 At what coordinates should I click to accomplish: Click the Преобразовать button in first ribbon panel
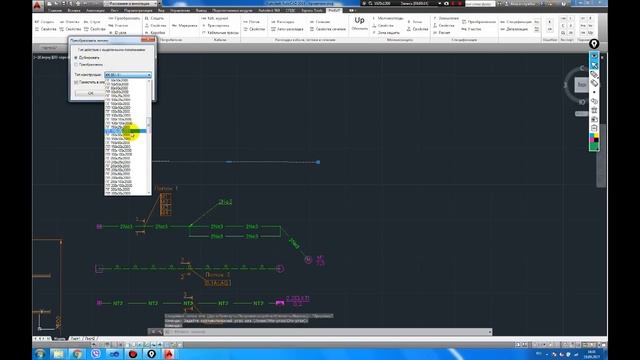point(124,18)
